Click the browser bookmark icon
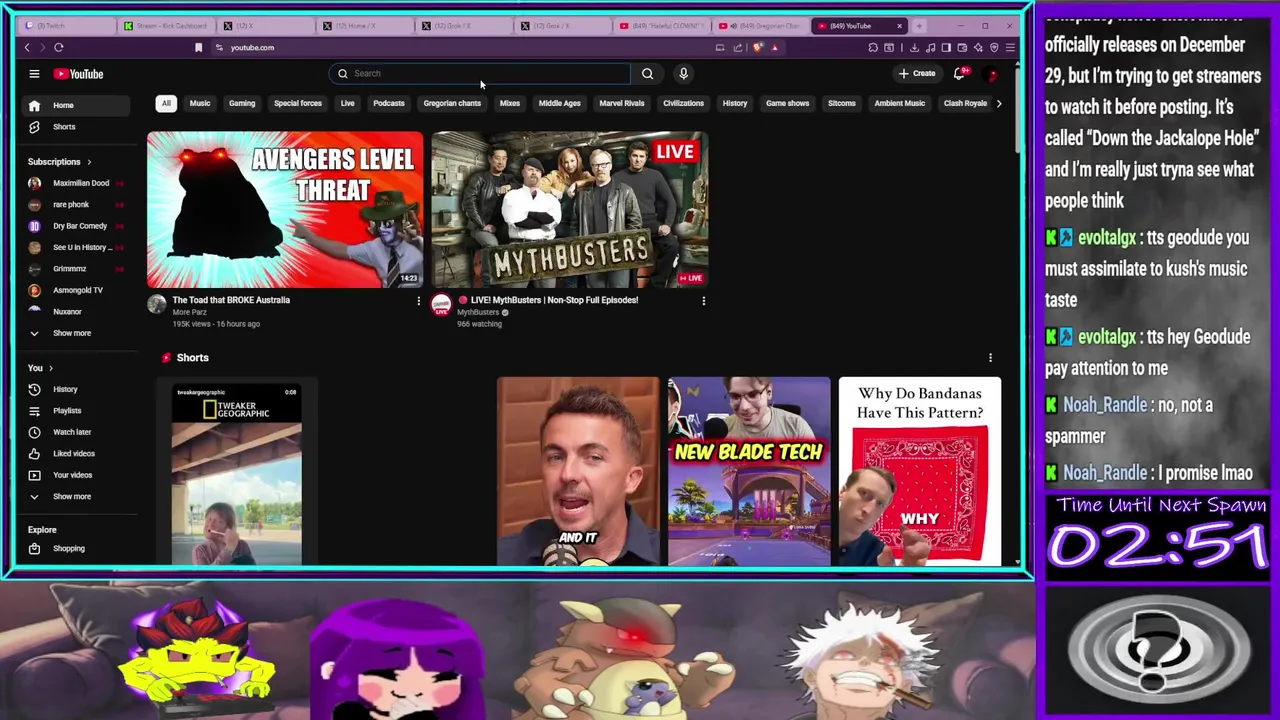 (198, 47)
